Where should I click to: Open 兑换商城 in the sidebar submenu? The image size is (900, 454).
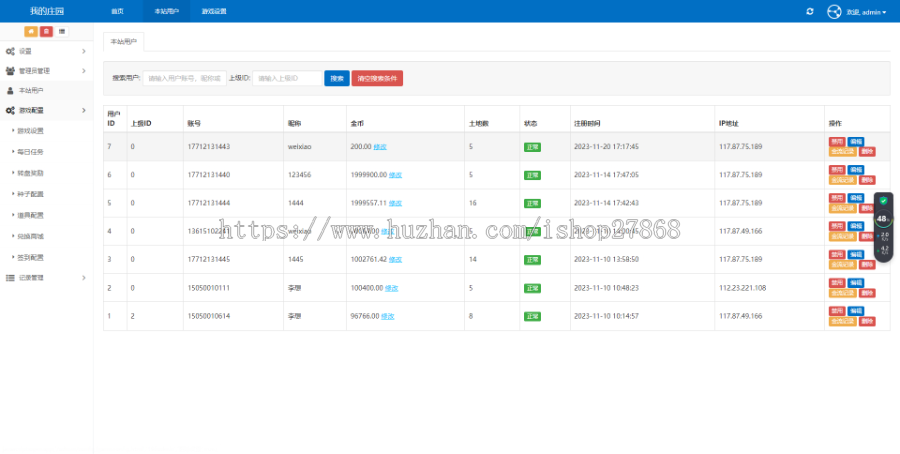coord(30,236)
